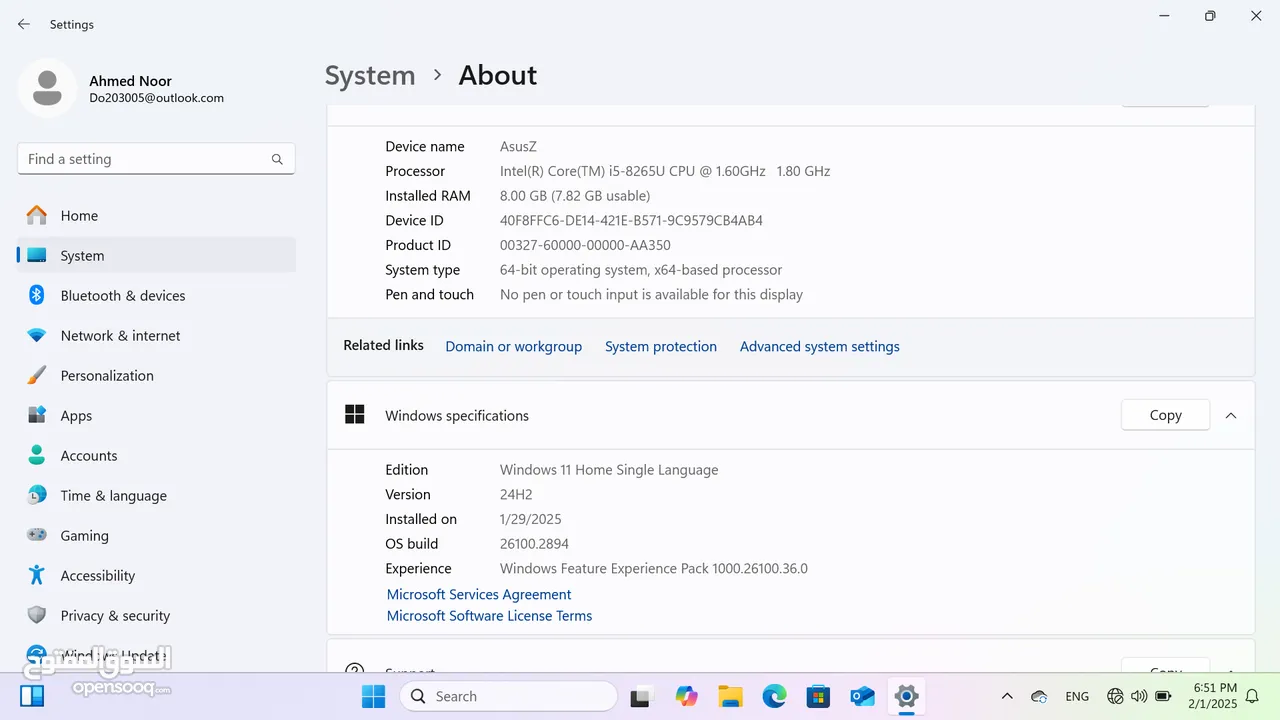Click the Accounts sidebar icon
This screenshot has width=1280, height=720.
pyautogui.click(x=37, y=455)
